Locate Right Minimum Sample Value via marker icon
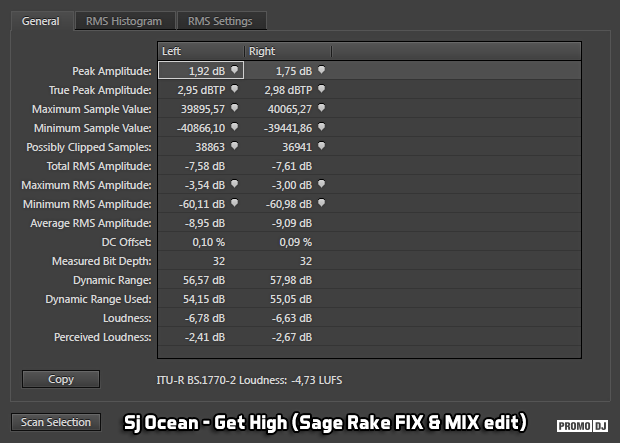 coord(321,127)
